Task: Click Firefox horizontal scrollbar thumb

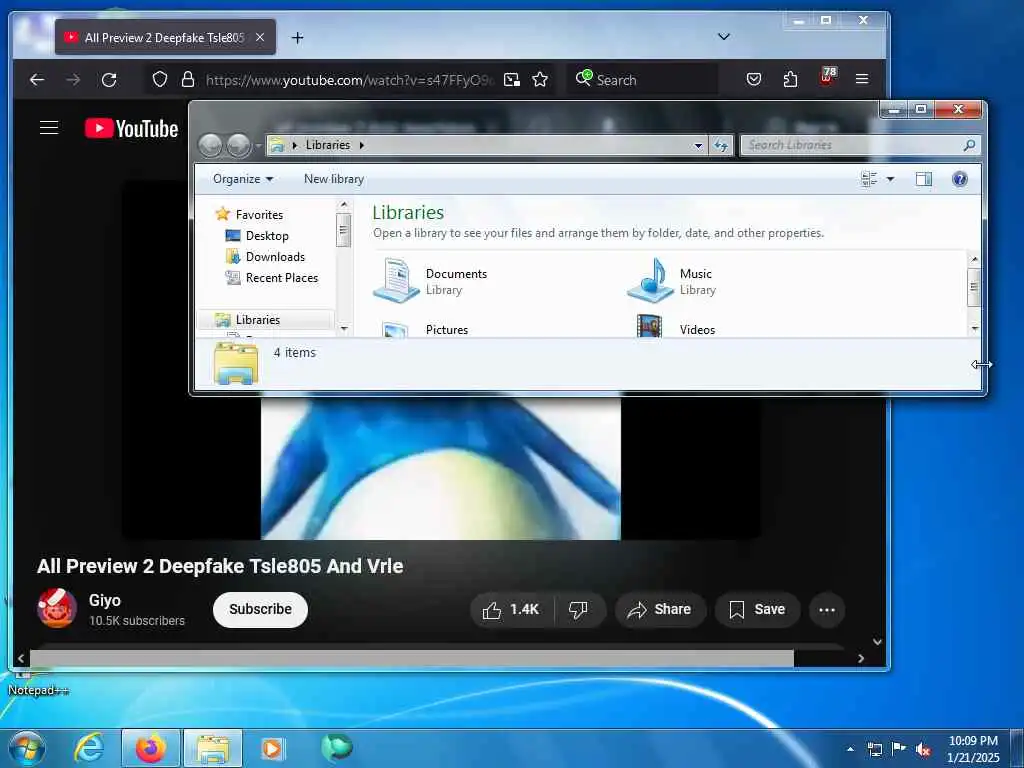Action: pos(412,658)
